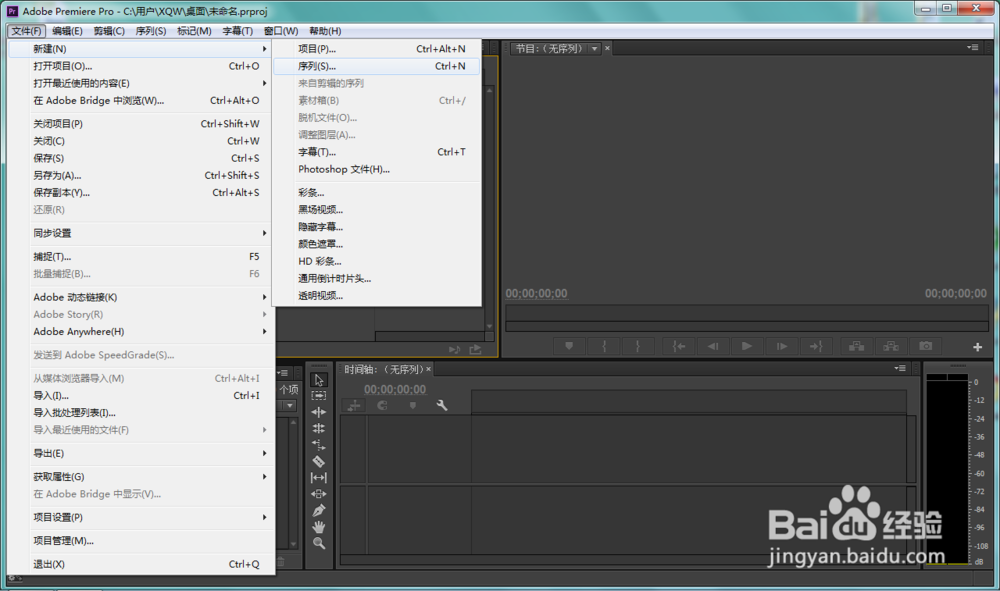Image resolution: width=1000 pixels, height=591 pixels.
Task: Open the 序列(S) menu bar item
Action: (x=151, y=31)
